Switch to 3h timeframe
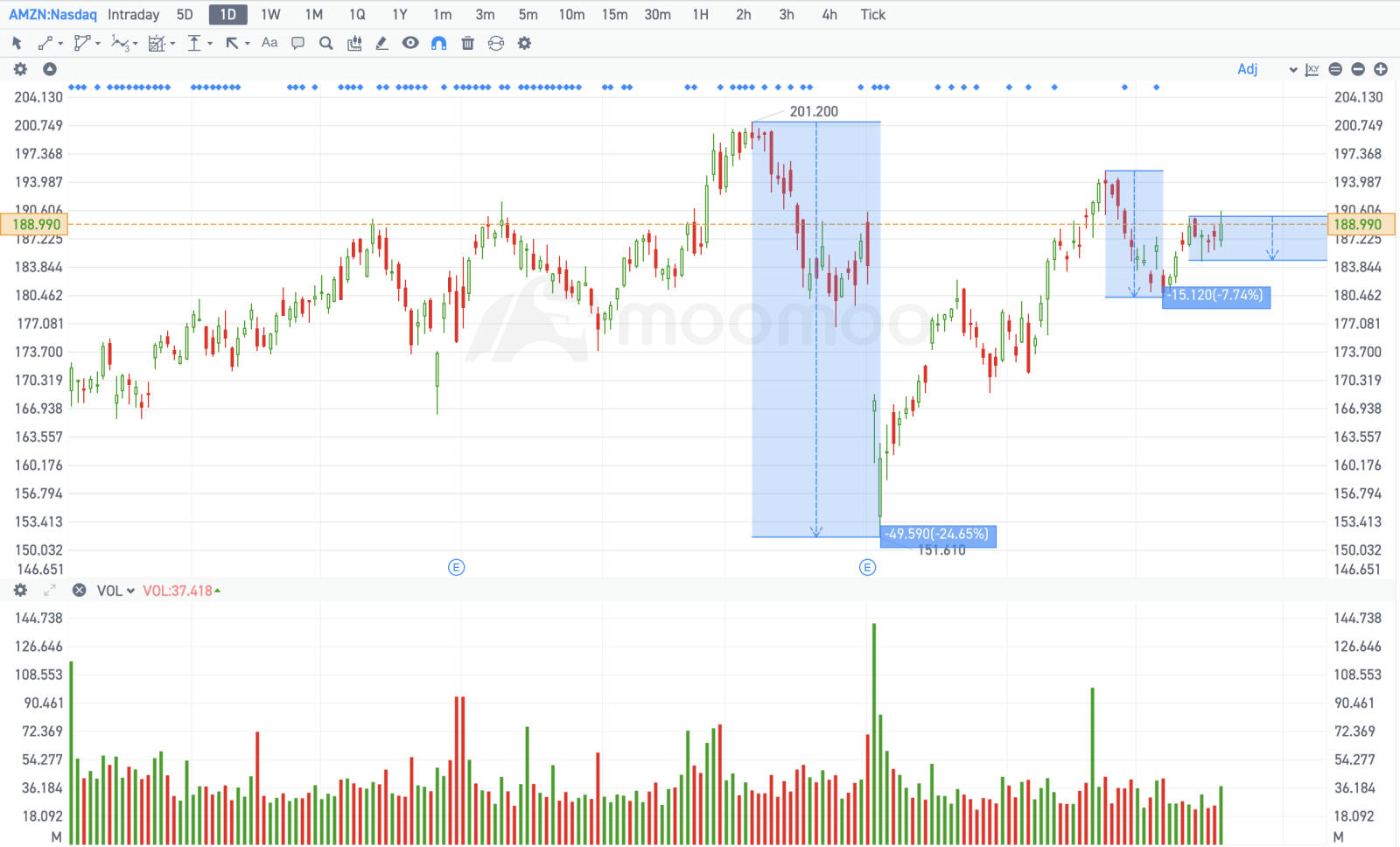This screenshot has width=1400, height=847. (x=787, y=15)
